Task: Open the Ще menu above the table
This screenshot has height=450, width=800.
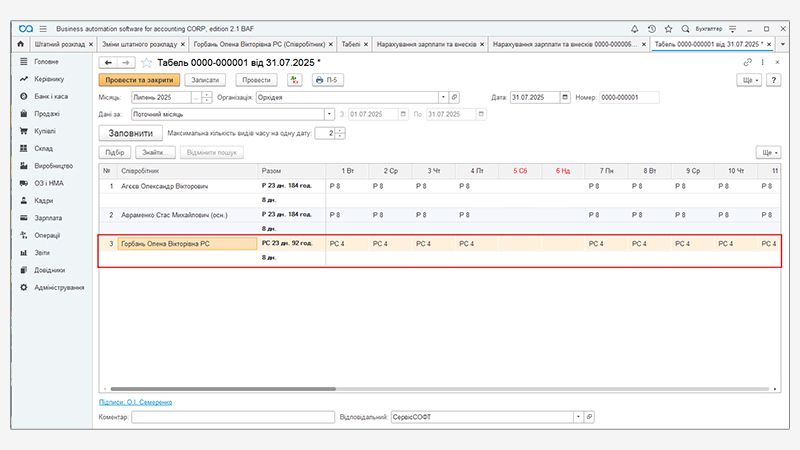Action: pos(769,152)
